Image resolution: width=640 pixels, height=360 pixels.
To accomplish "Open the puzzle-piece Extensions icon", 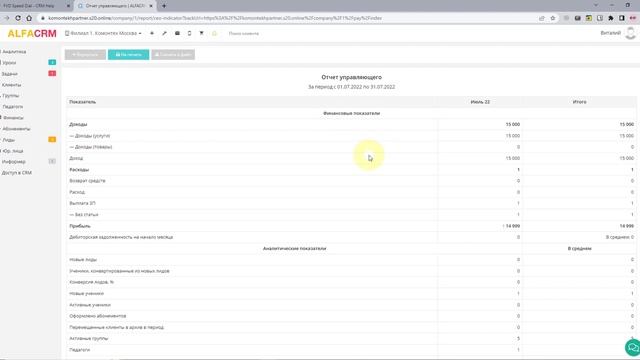I will (x=611, y=18).
